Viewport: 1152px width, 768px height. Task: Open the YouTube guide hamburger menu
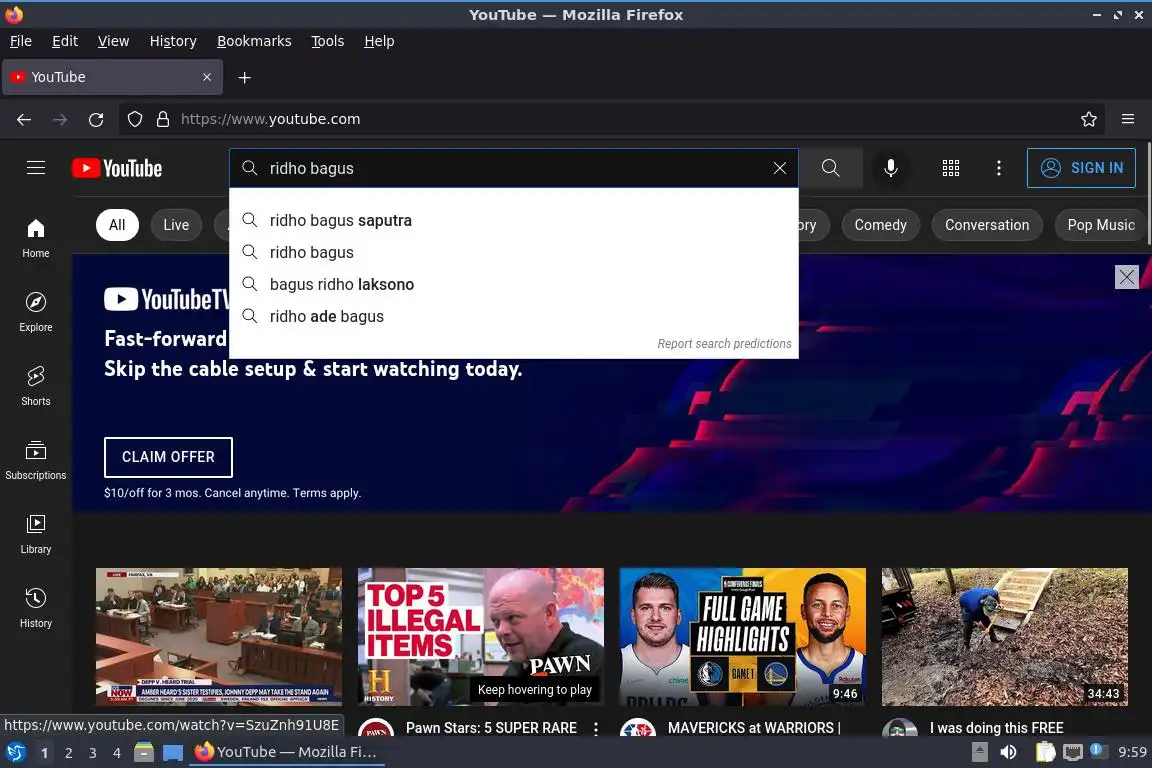coord(36,168)
